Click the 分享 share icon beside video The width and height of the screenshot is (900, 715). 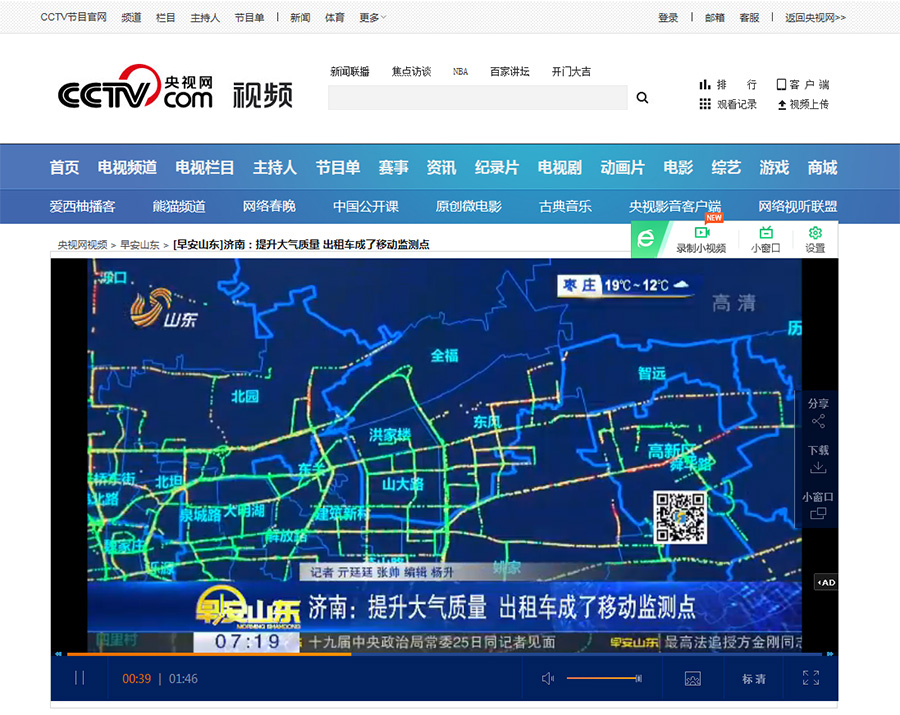pyautogui.click(x=818, y=414)
